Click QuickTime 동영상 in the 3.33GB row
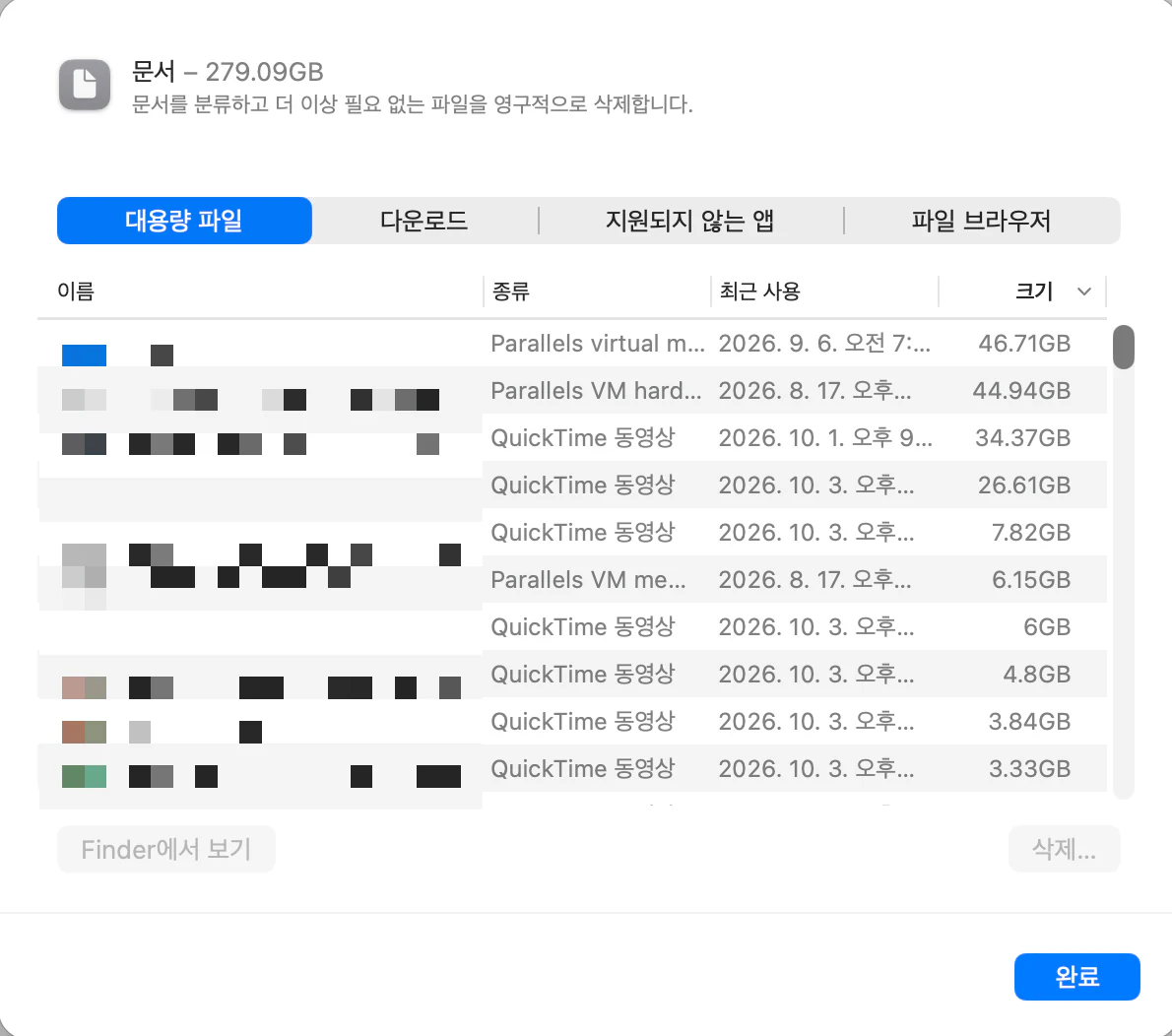1172x1036 pixels. 582,768
